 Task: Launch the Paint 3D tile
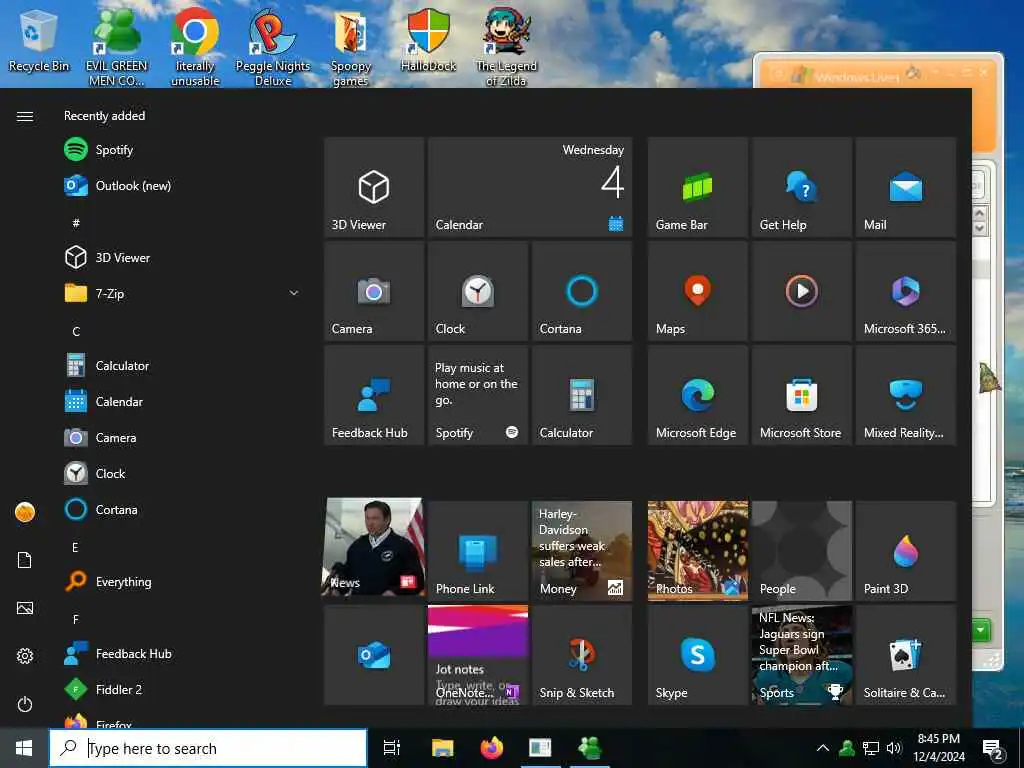click(905, 551)
